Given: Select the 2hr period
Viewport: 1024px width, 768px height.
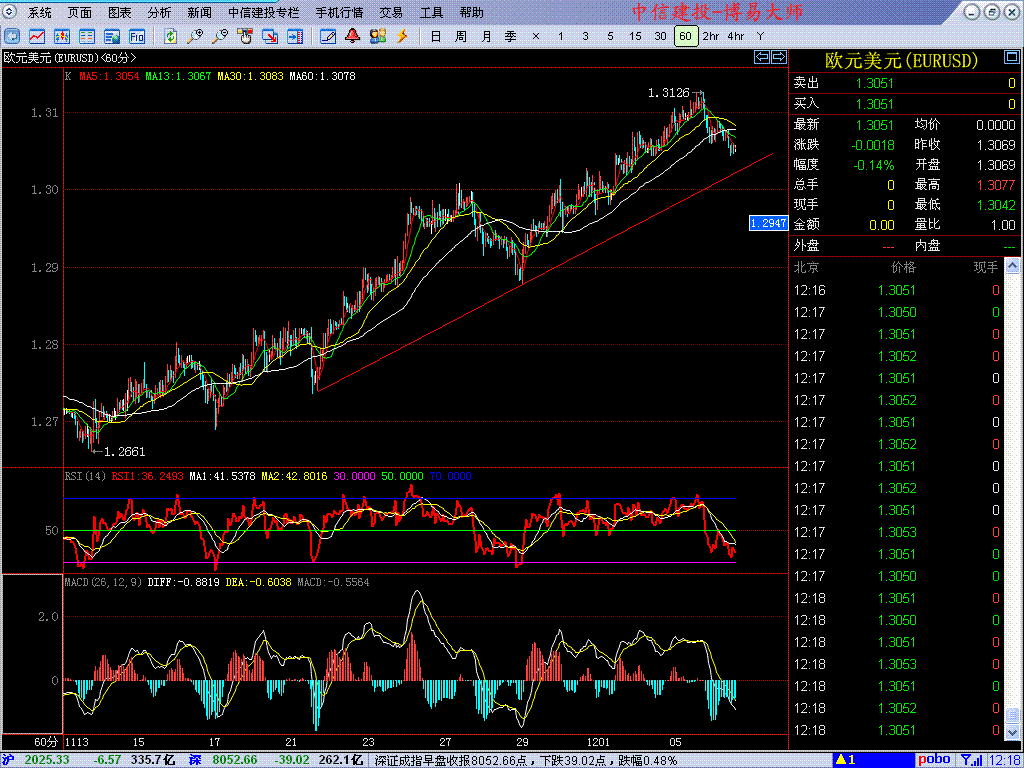Looking at the screenshot, I should pyautogui.click(x=711, y=37).
